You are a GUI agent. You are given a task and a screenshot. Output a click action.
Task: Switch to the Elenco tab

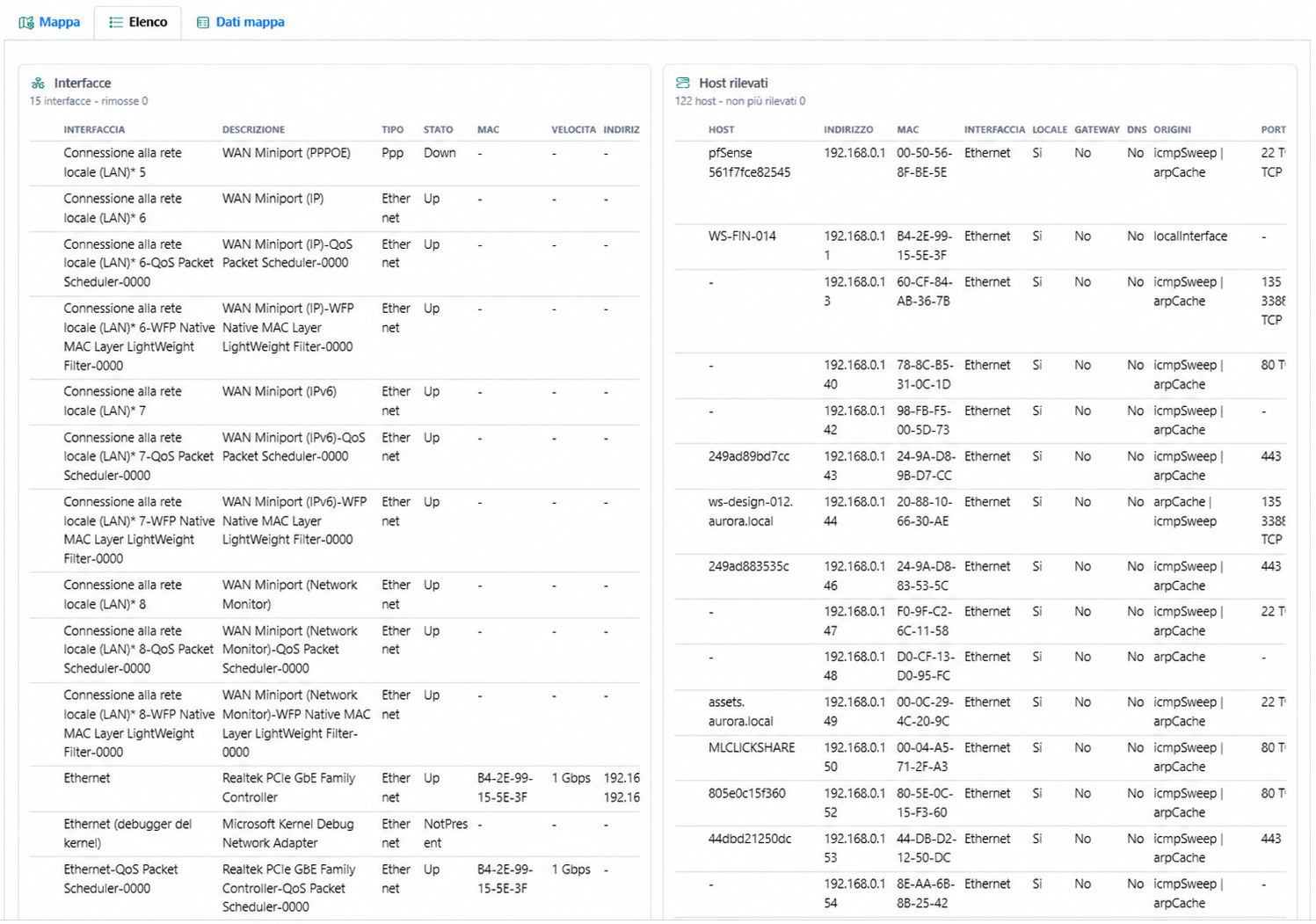click(x=138, y=22)
